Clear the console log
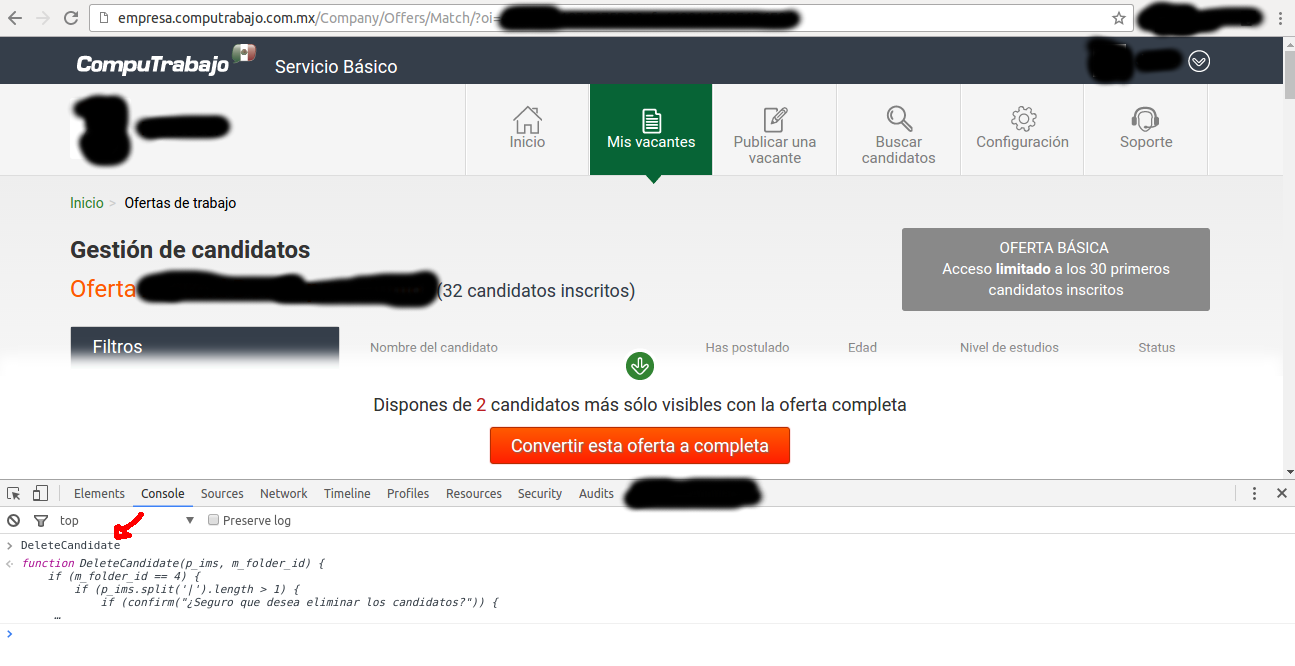Viewport: 1295px width, 666px height. pos(14,520)
